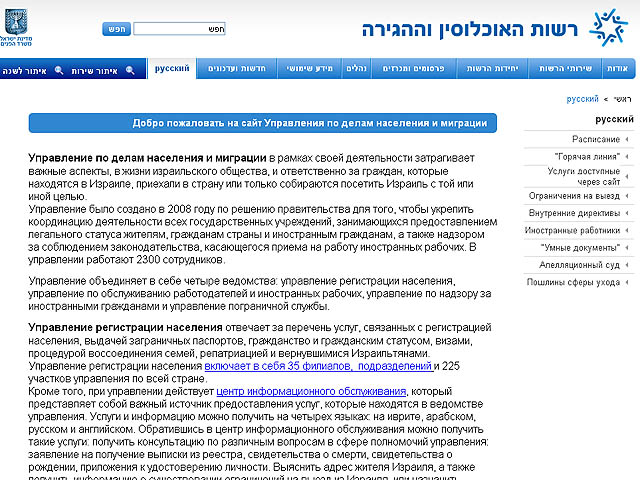
Task: Open the מידע שימושי tab
Action: 309,68
